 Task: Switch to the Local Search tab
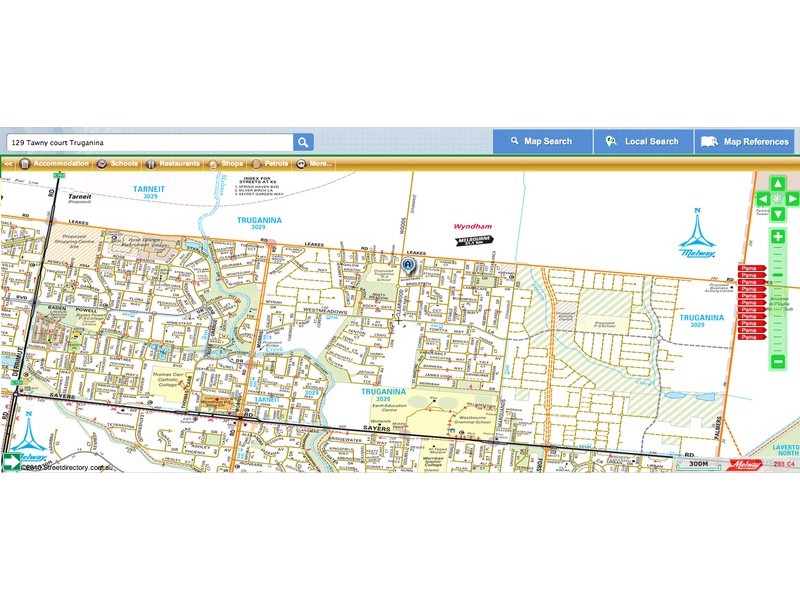pyautogui.click(x=643, y=142)
